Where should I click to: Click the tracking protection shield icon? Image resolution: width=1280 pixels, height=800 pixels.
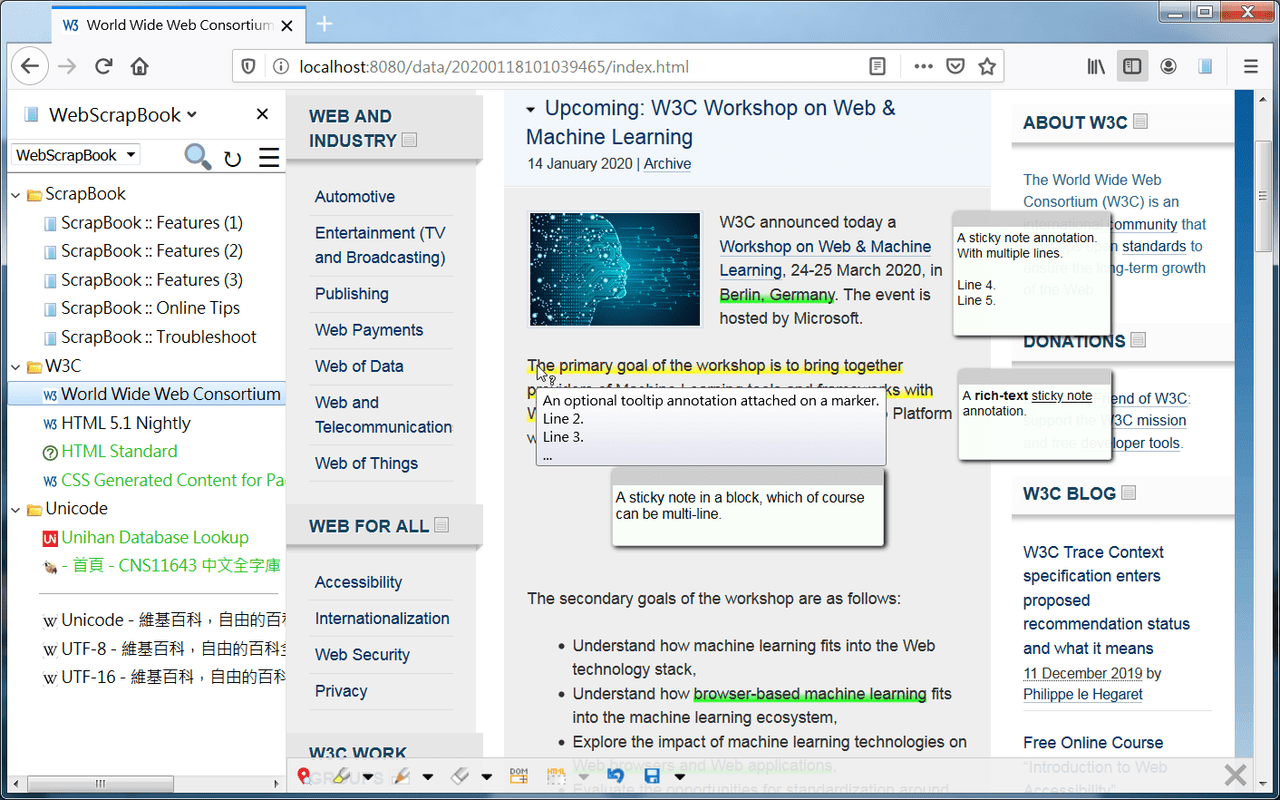249,67
